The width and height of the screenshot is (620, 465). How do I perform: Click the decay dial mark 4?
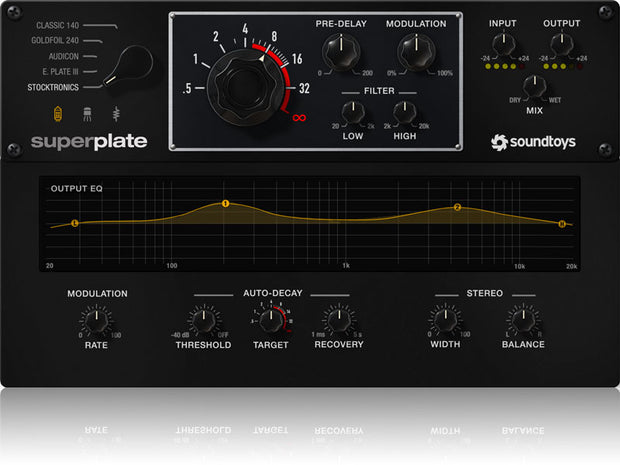(245, 29)
